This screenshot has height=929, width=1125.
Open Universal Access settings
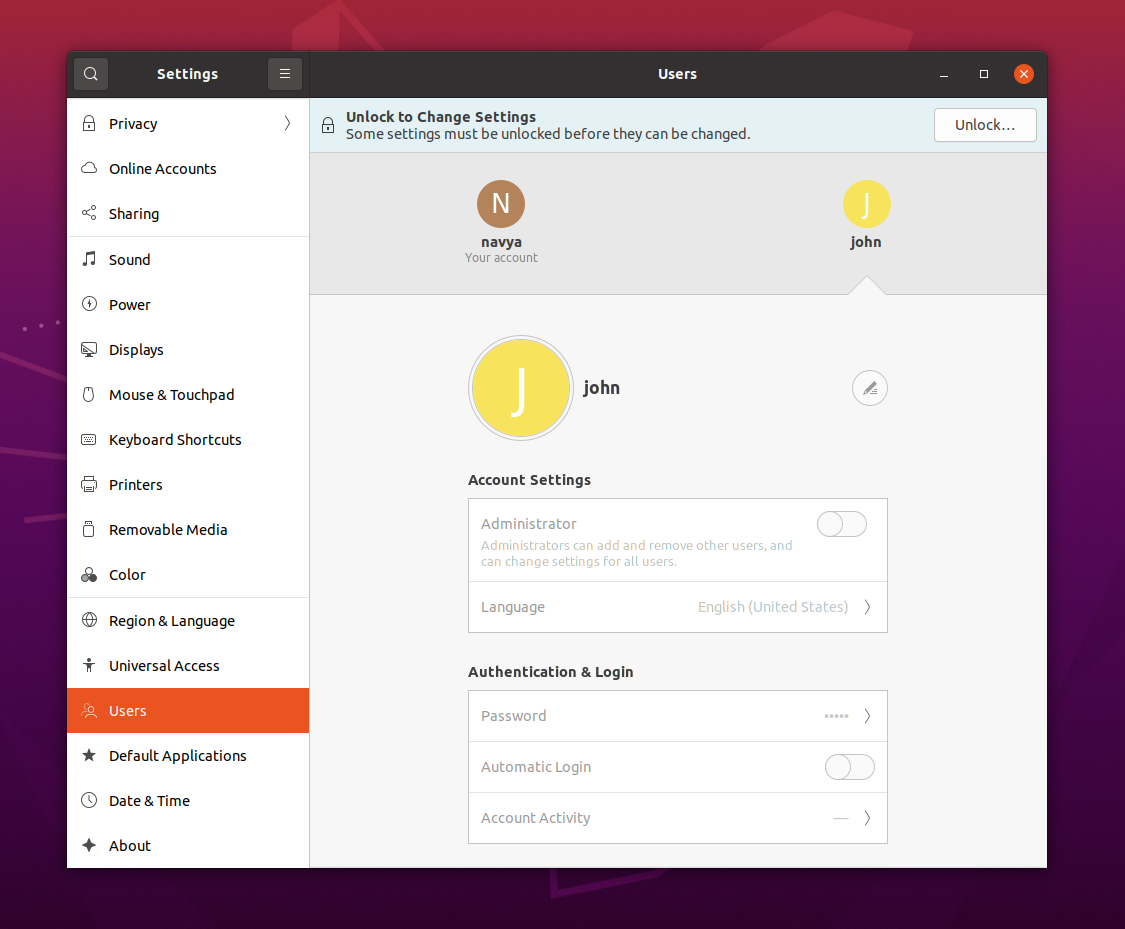point(188,666)
